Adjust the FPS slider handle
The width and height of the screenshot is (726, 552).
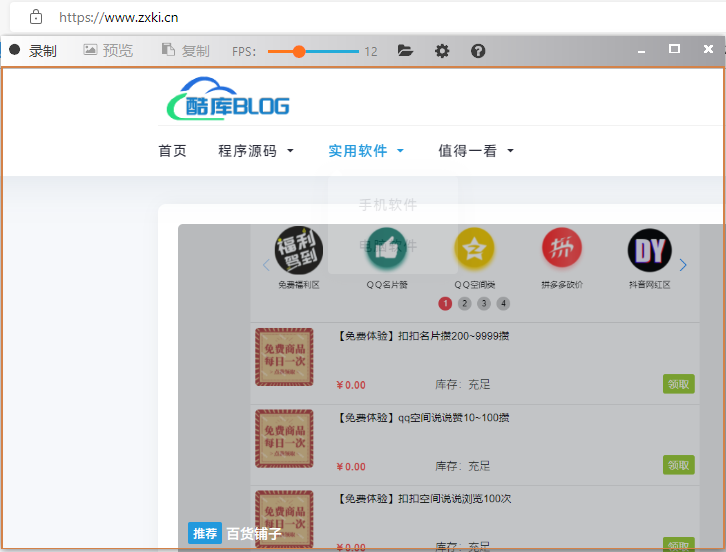299,51
